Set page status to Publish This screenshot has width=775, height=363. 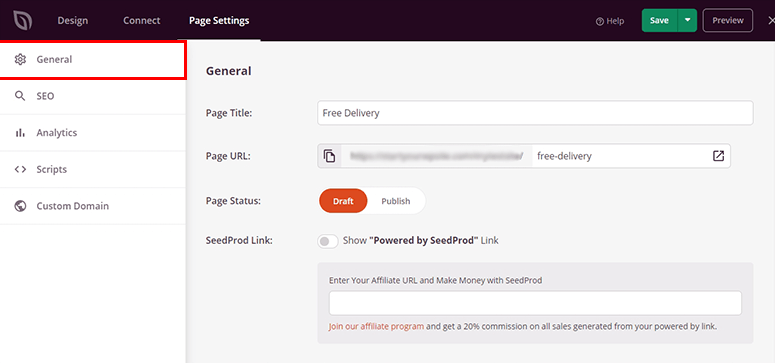396,201
